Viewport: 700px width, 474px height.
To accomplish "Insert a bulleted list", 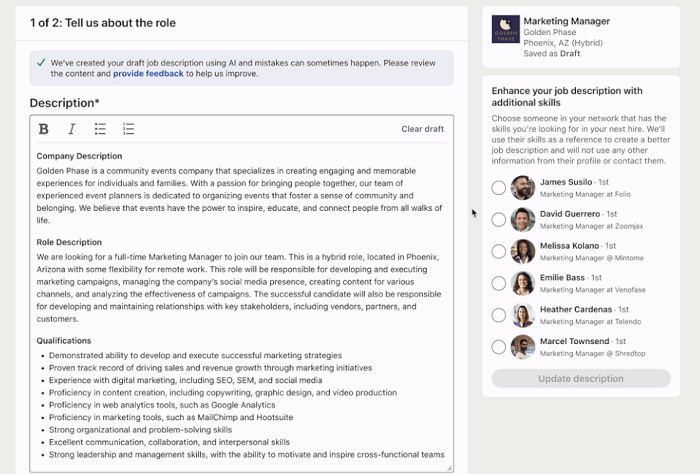I will click(x=100, y=129).
